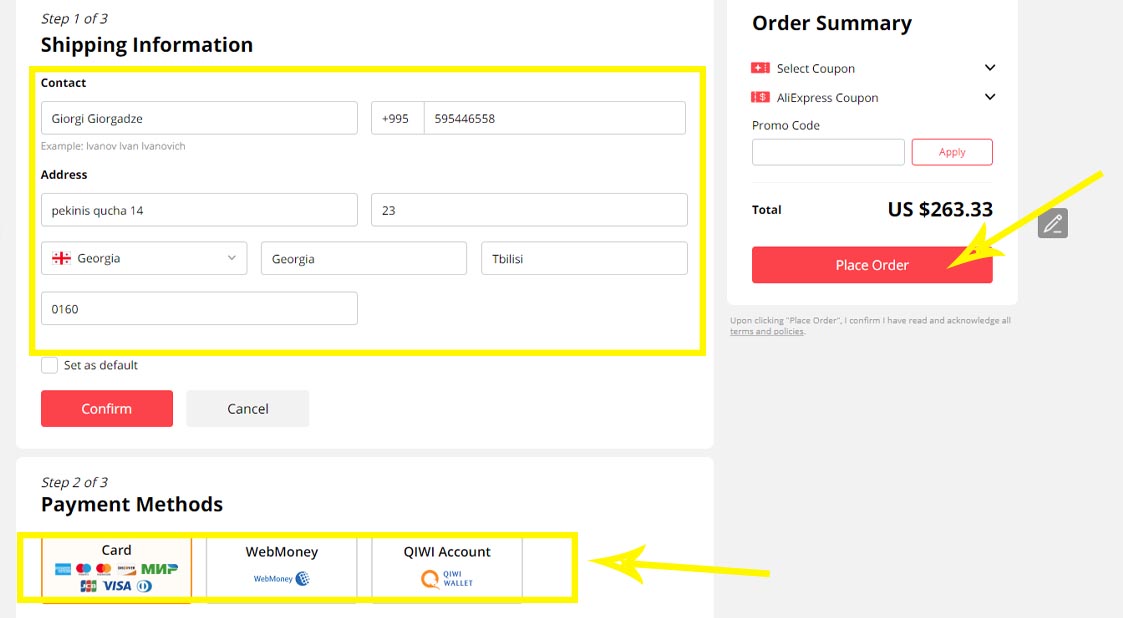The height and width of the screenshot is (618, 1123).
Task: Click the Promo Code input field
Action: (x=828, y=152)
